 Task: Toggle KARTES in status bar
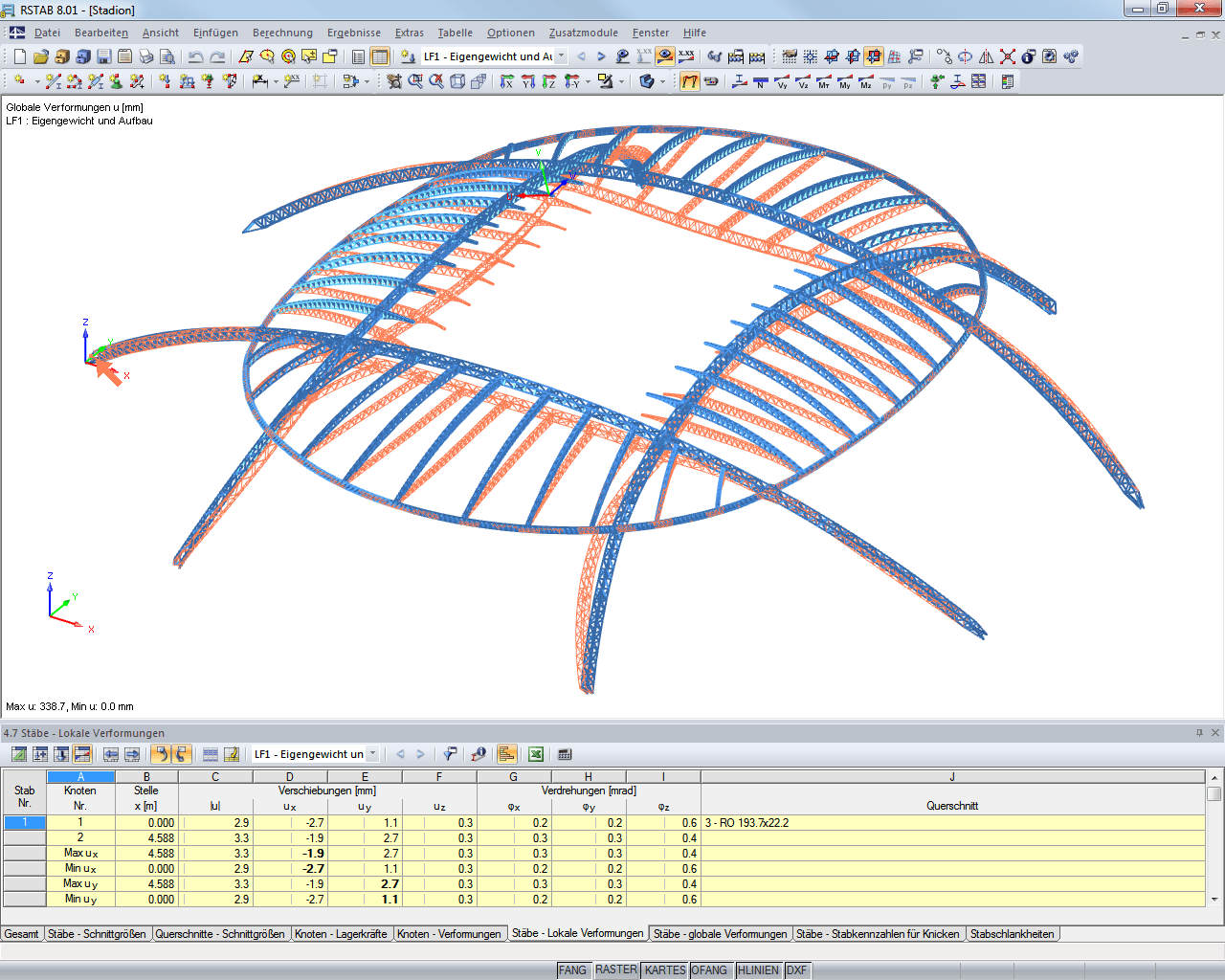coord(665,970)
